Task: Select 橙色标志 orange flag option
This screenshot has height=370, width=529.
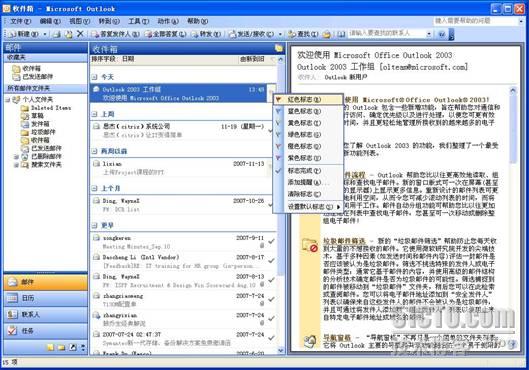Action: 308,146
